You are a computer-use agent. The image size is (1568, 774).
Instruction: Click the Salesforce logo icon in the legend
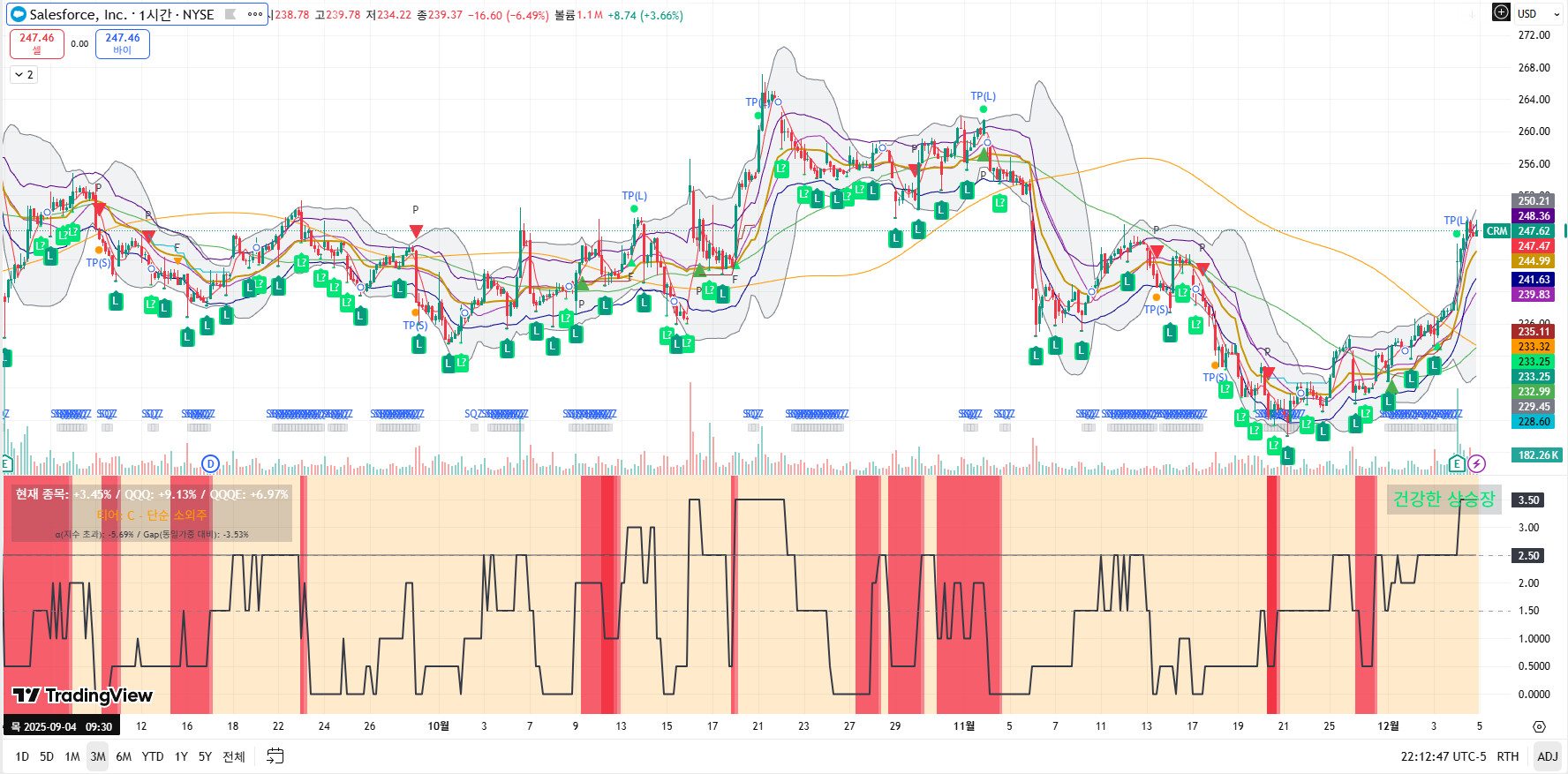pyautogui.click(x=18, y=14)
